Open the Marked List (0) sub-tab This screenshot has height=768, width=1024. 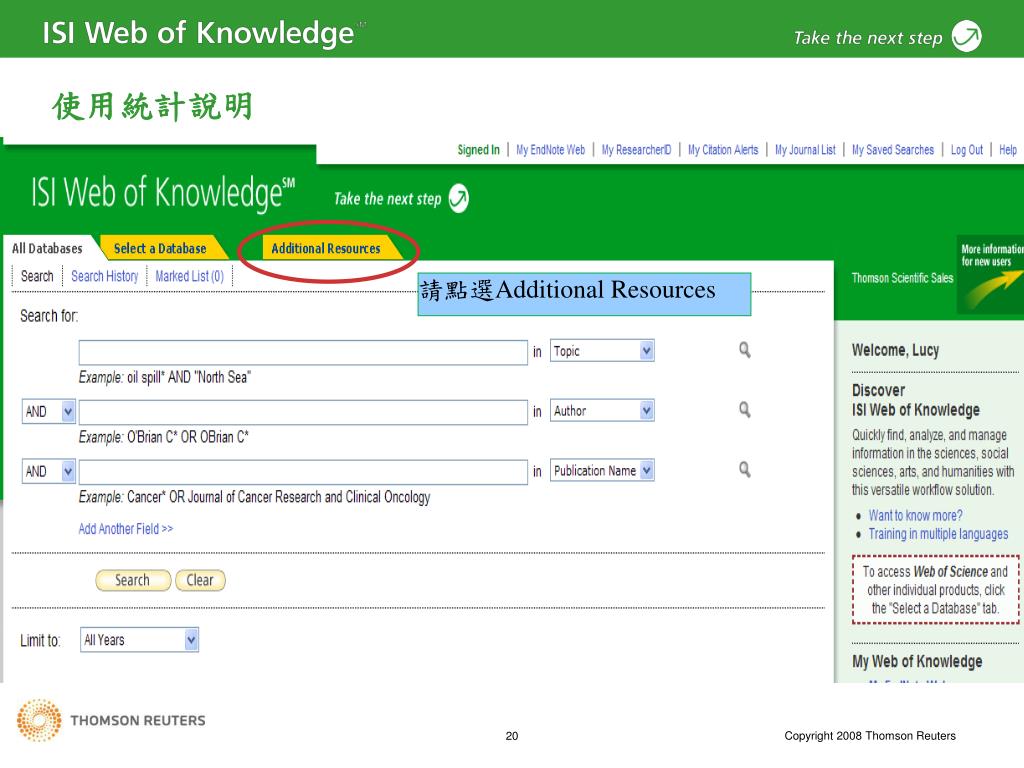coord(189,276)
